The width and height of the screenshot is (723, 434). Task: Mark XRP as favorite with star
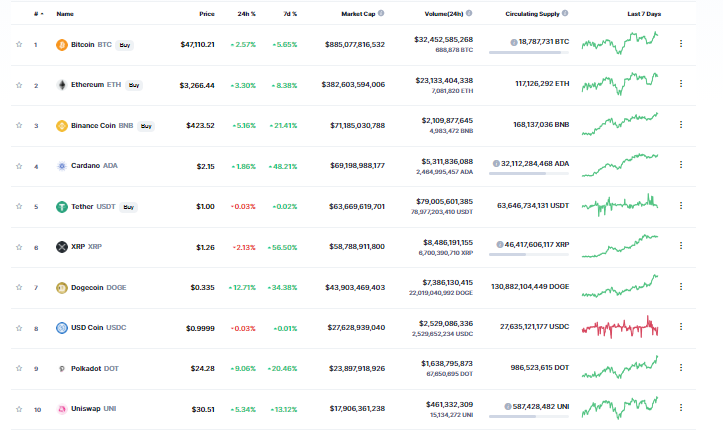(19, 247)
